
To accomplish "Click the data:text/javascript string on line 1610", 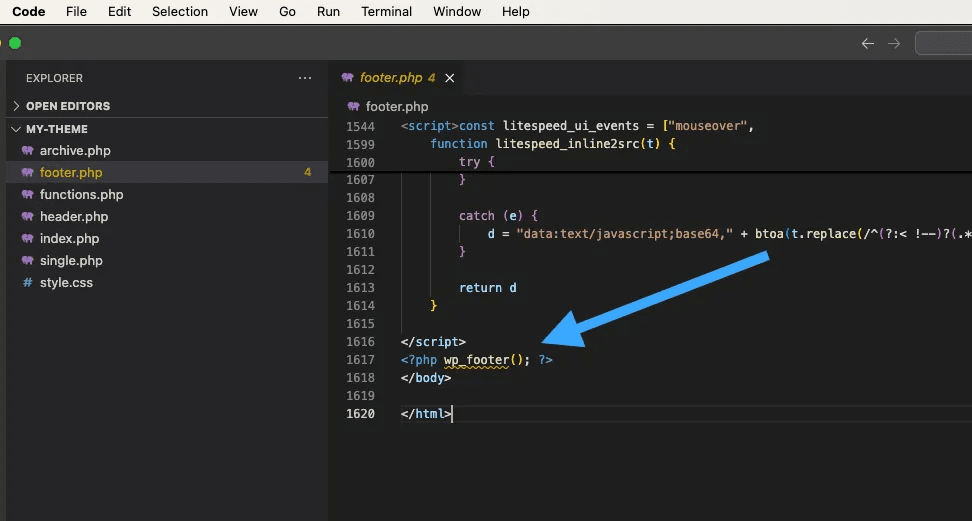I will coord(625,234).
